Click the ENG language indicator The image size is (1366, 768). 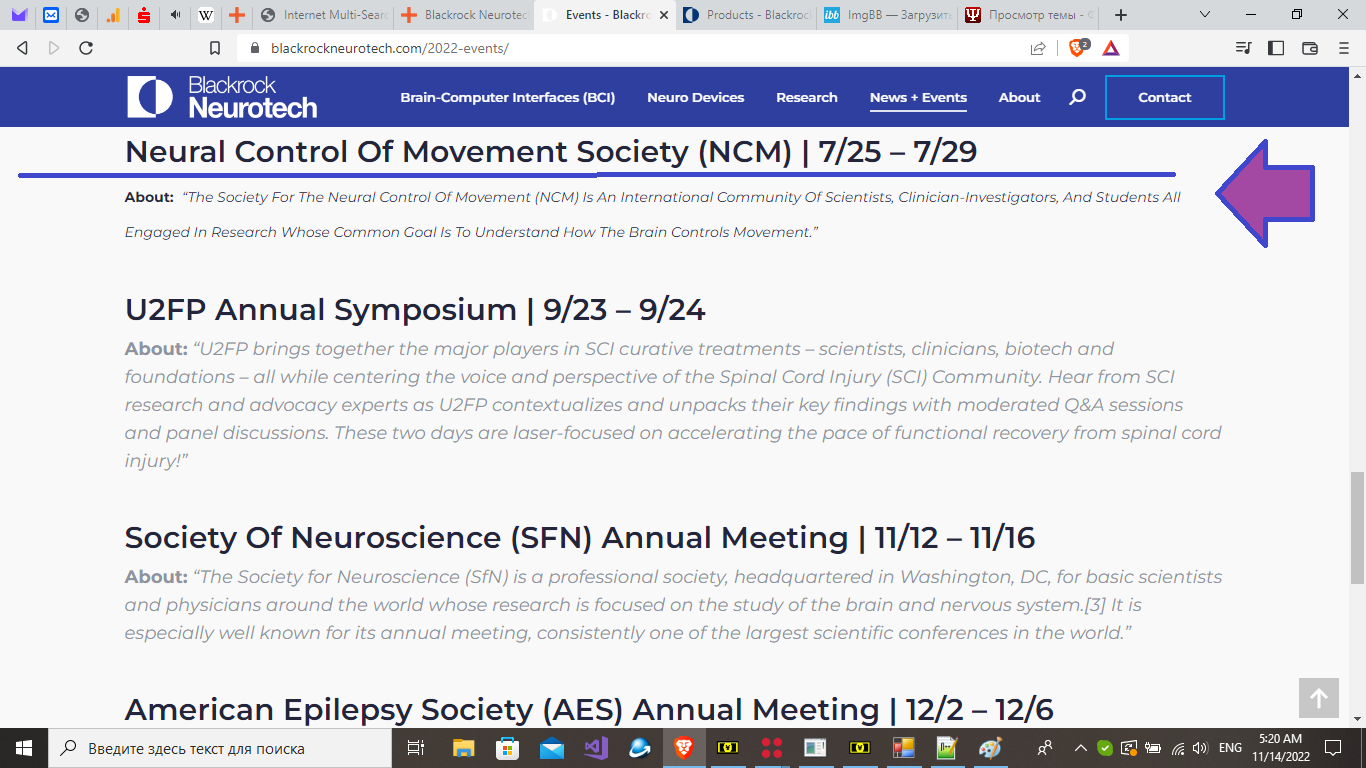[1230, 748]
